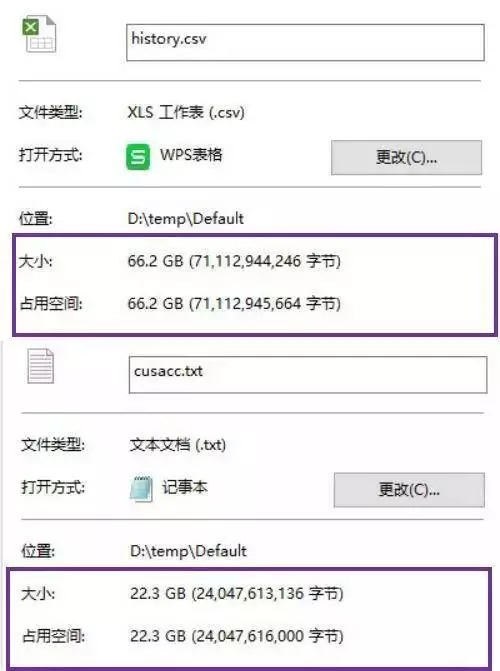500x671 pixels.
Task: Click the 记事本 notepad application icon
Action: [141, 488]
